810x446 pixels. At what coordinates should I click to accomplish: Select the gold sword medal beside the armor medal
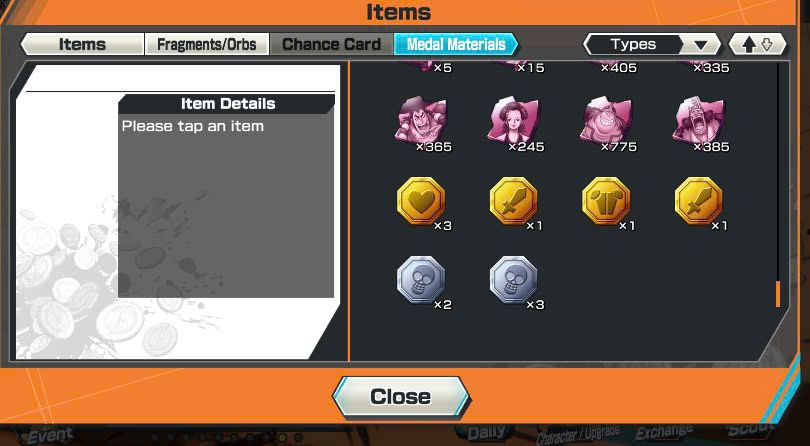(698, 201)
